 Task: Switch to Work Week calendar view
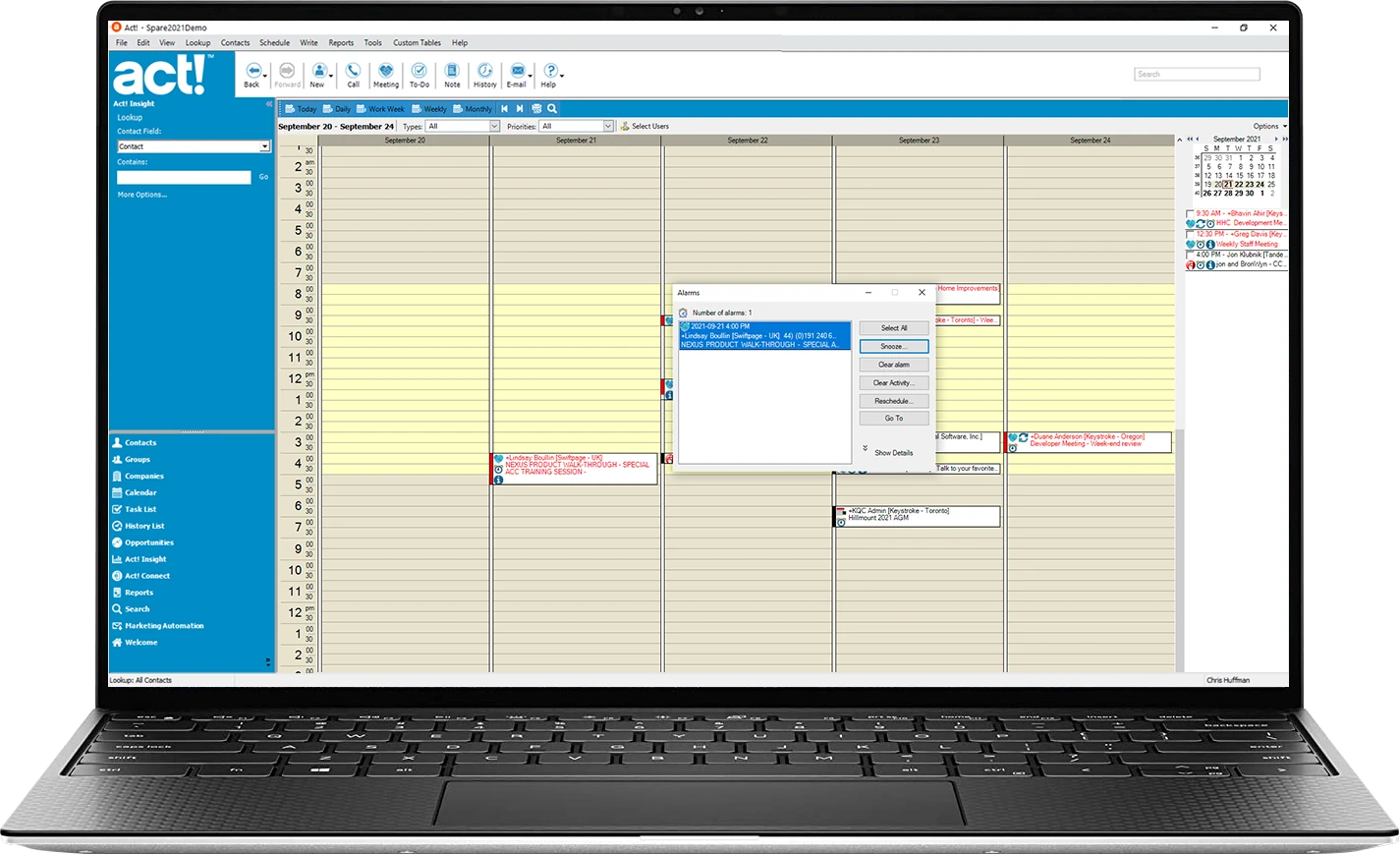(381, 109)
